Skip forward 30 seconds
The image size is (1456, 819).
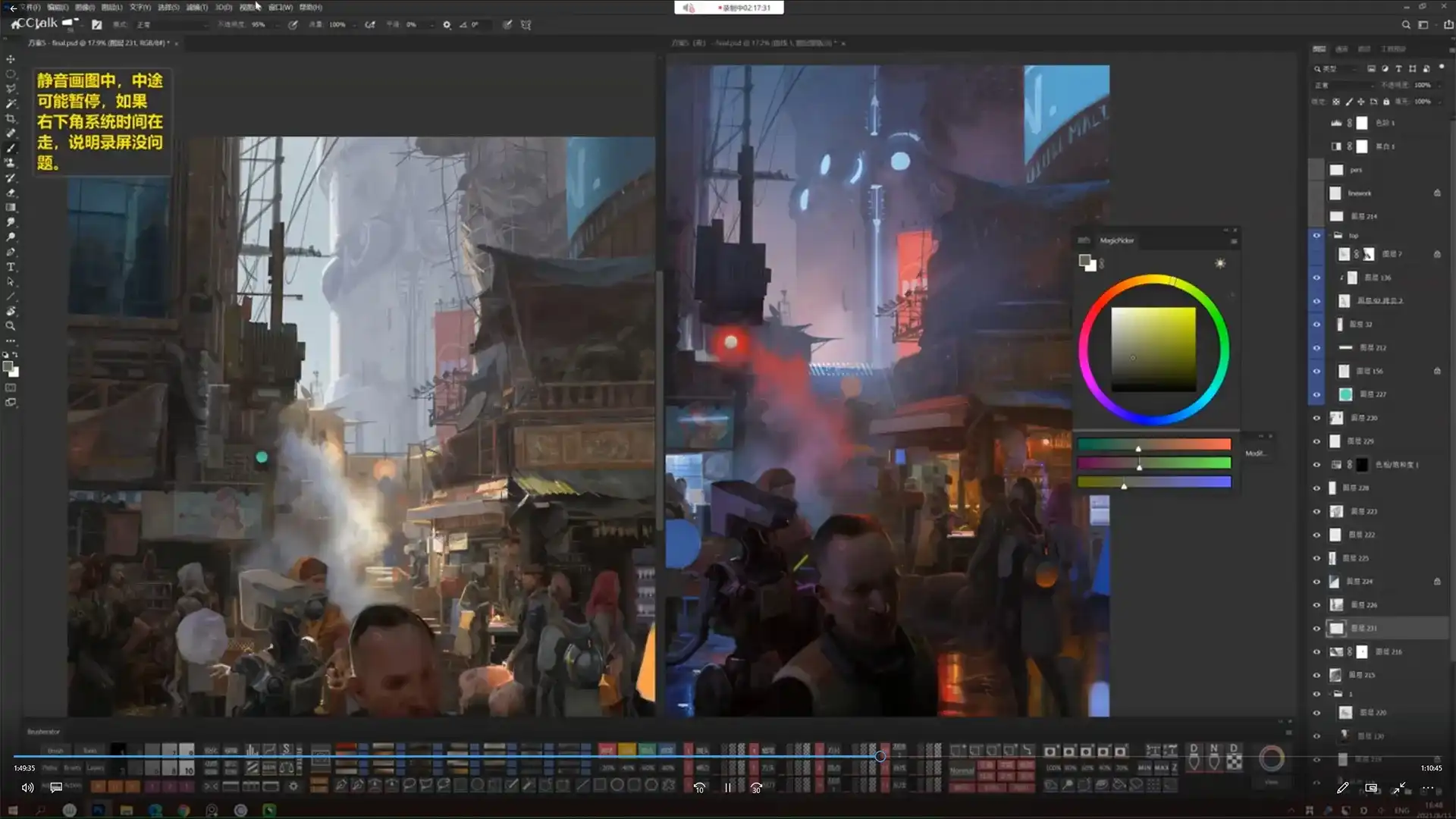coord(756,788)
